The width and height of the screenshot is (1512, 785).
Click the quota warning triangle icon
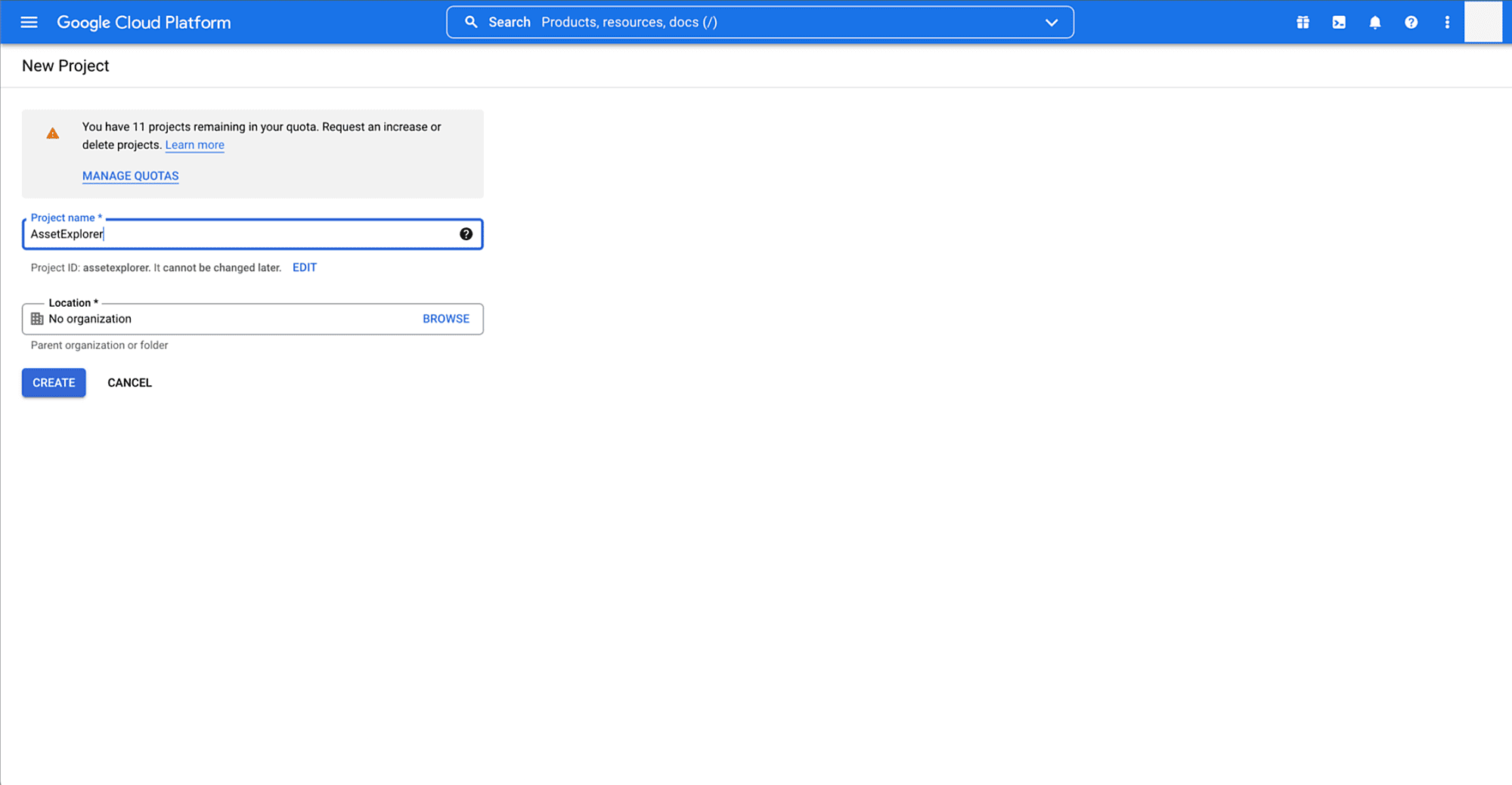[x=52, y=134]
